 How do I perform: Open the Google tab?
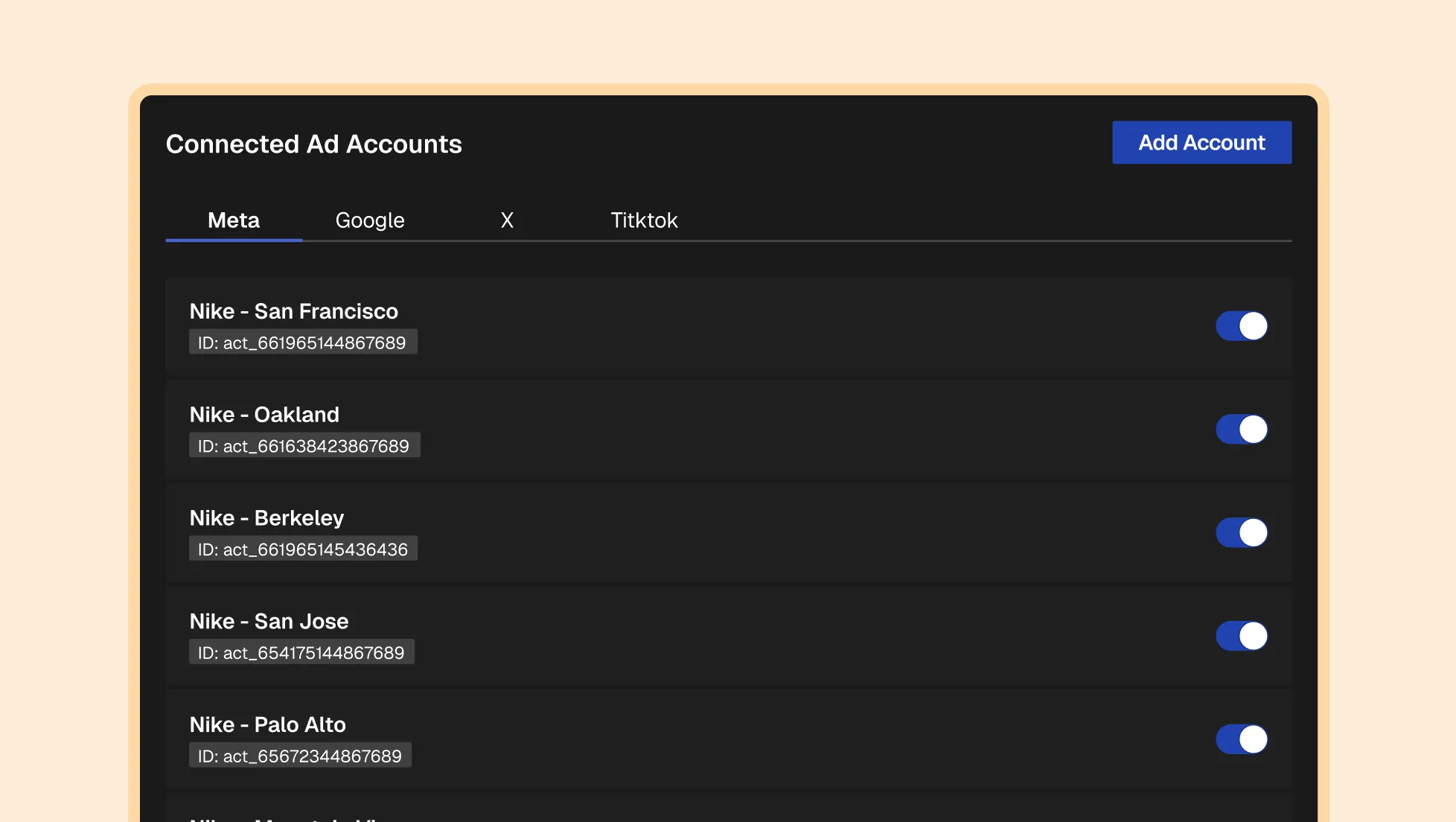pyautogui.click(x=370, y=220)
